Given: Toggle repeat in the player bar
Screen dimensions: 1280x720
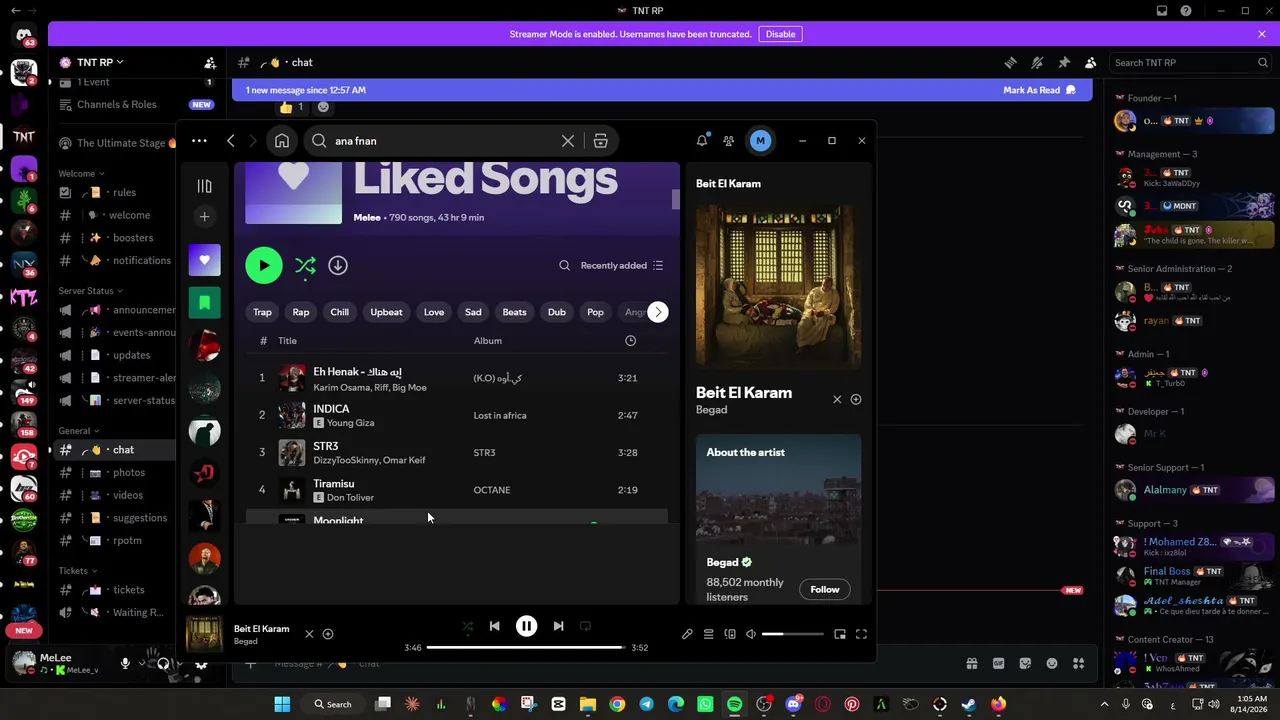Looking at the screenshot, I should point(585,626).
